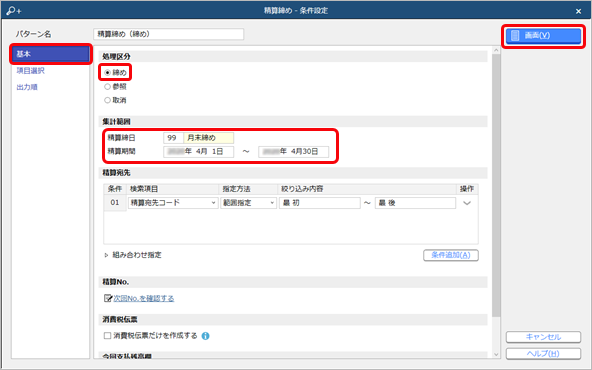Select the 取消 radio button
The image size is (592, 370).
tap(108, 100)
